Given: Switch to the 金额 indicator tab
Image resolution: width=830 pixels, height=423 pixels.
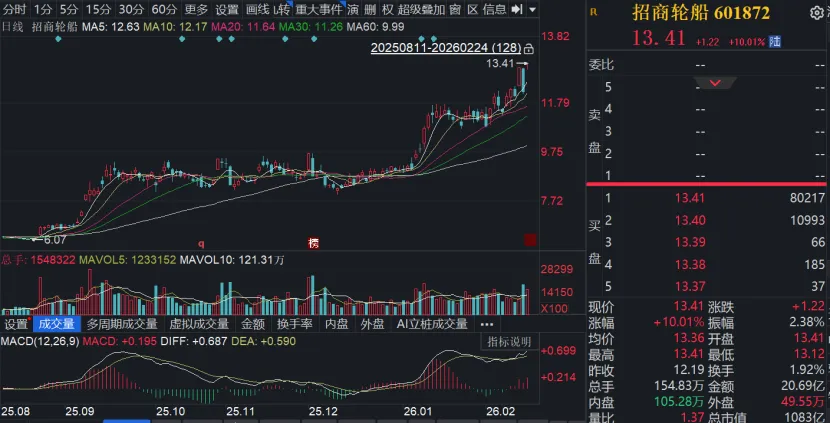Looking at the screenshot, I should pos(253,324).
